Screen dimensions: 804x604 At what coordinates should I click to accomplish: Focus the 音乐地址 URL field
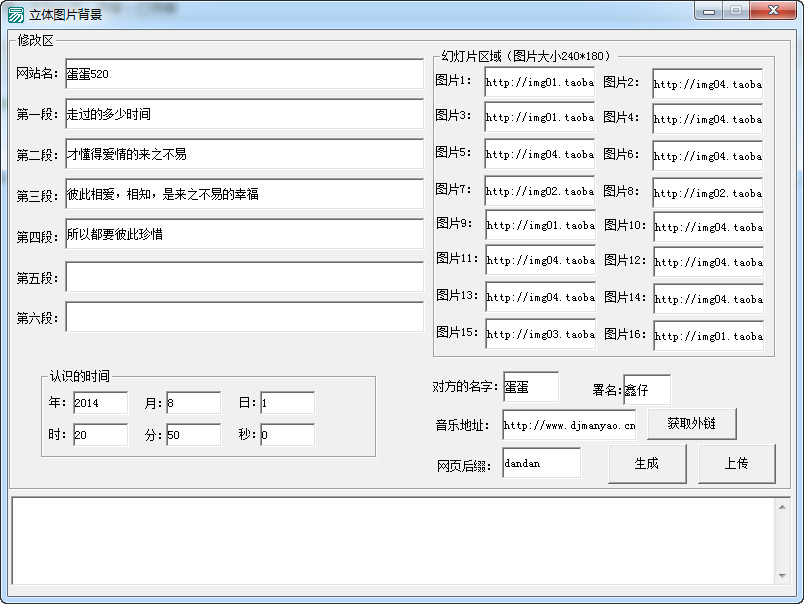point(570,425)
